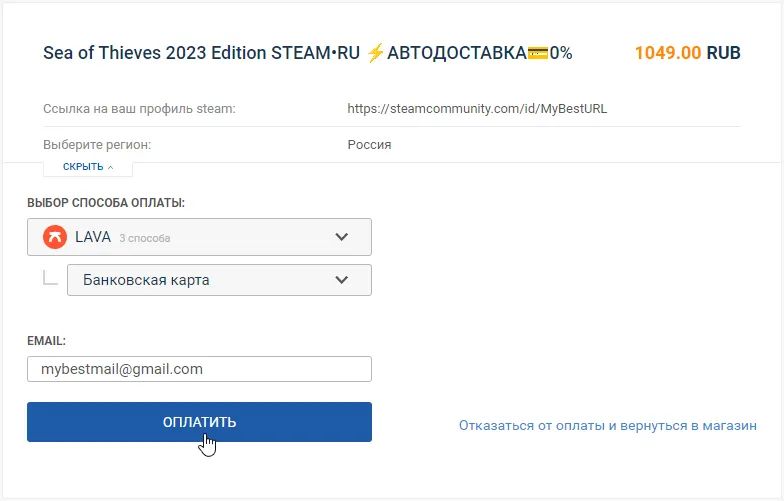Click the EMAIL input field

tap(199, 369)
